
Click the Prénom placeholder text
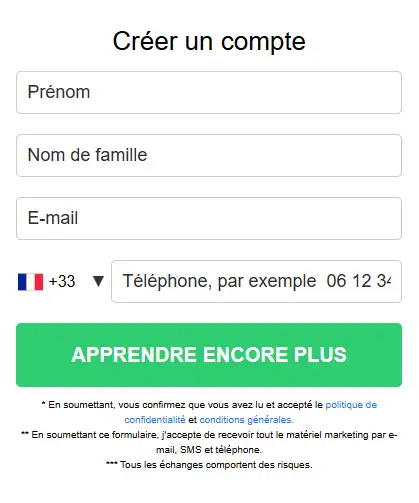tap(59, 92)
